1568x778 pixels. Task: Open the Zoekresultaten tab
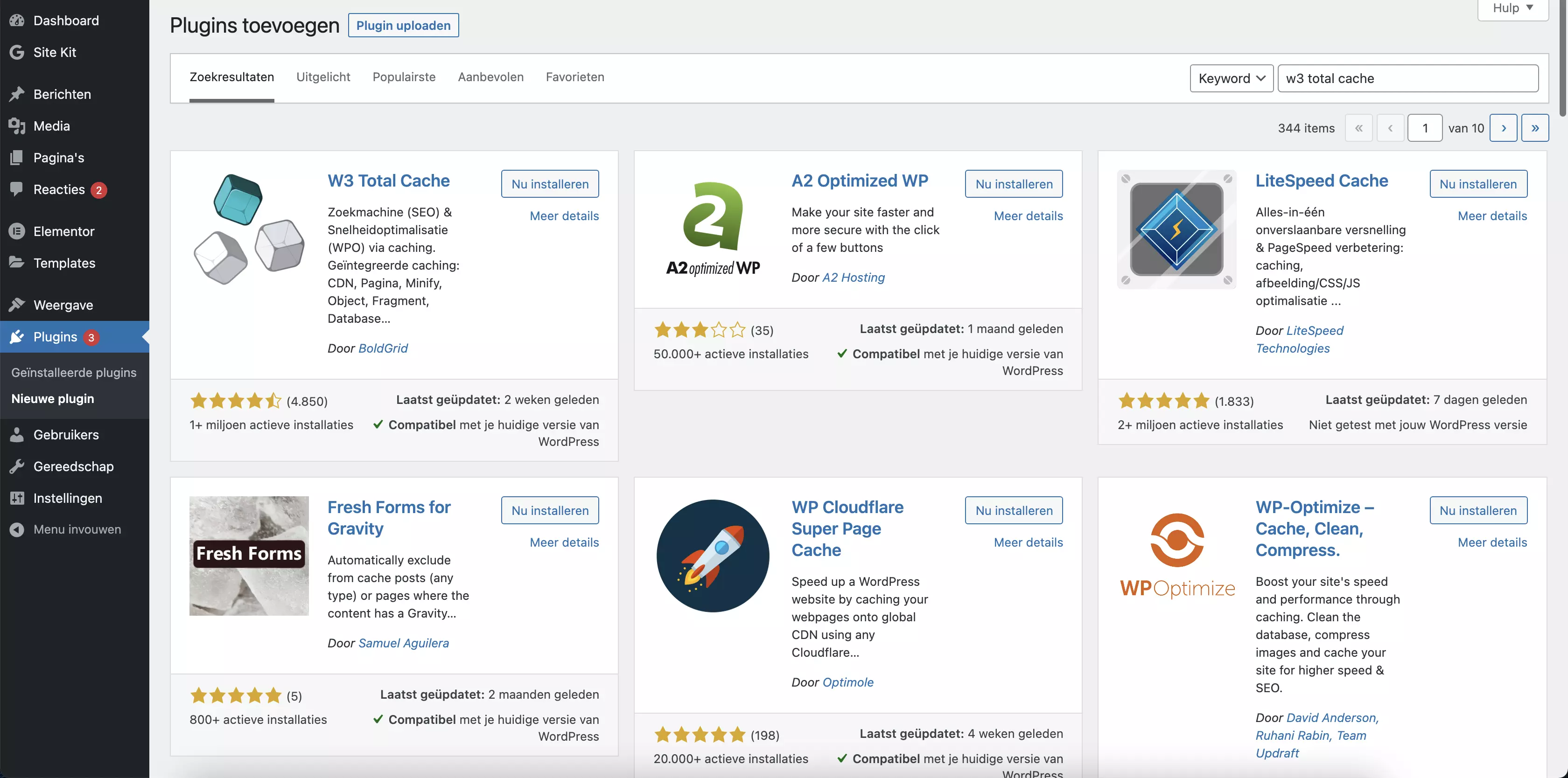point(231,77)
